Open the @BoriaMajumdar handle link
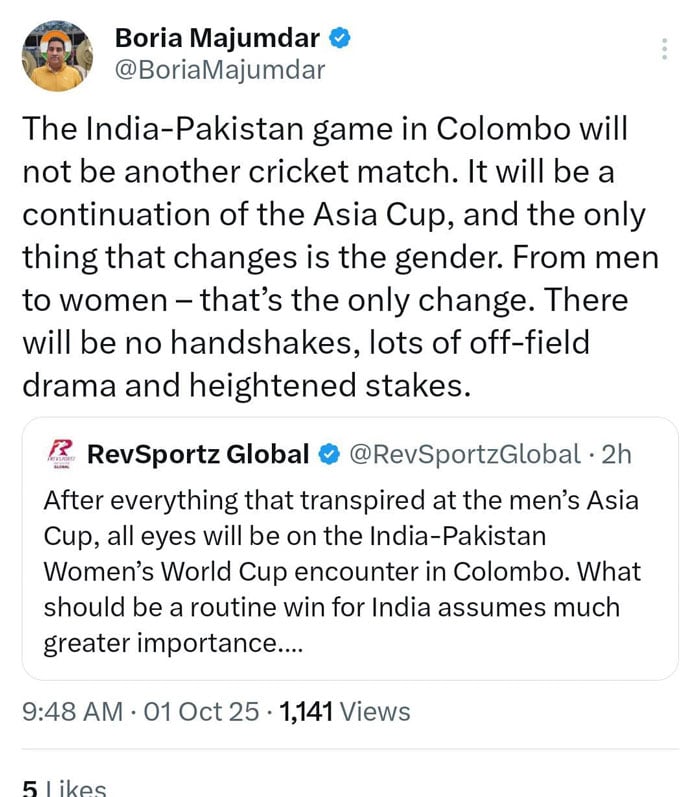The height and width of the screenshot is (797, 700). click(220, 71)
